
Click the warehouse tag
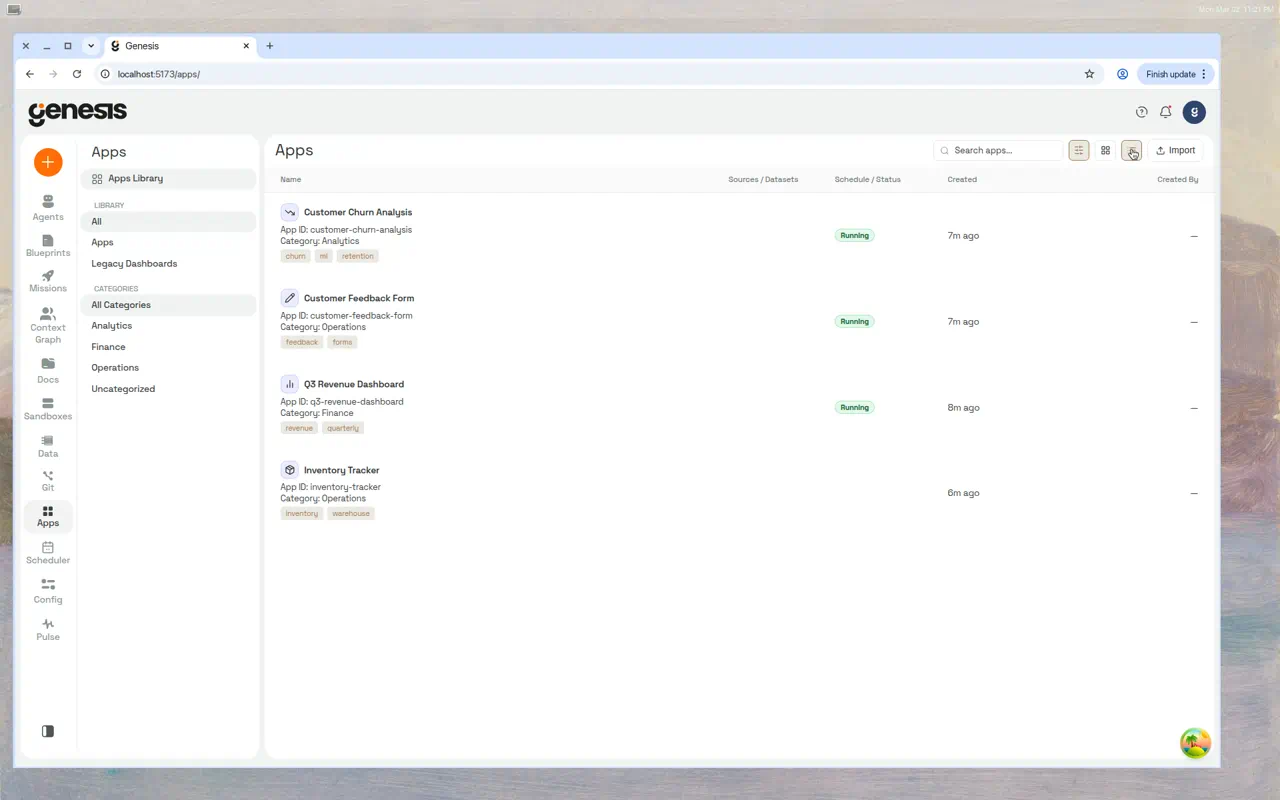point(351,514)
